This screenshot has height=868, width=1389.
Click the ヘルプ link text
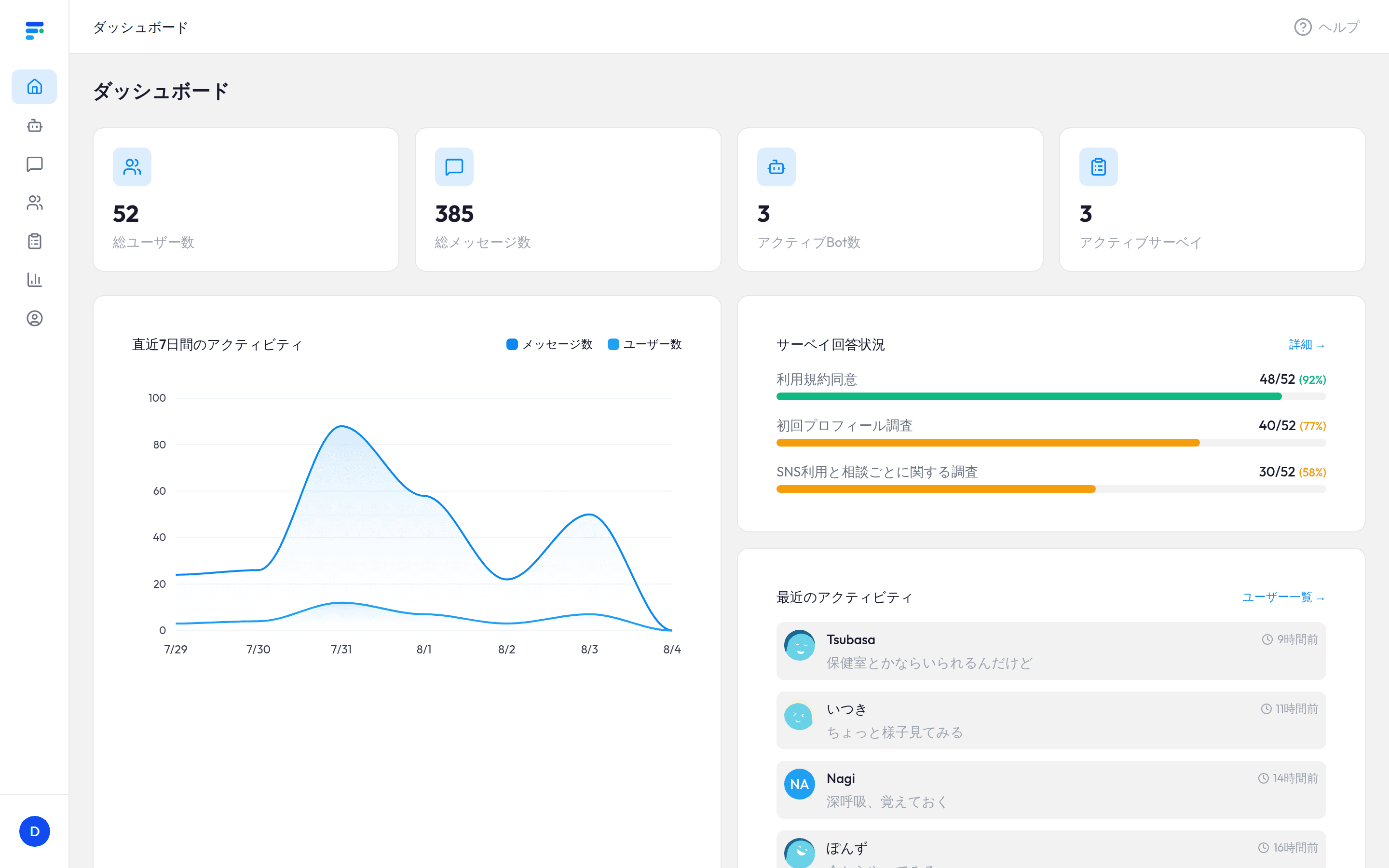[x=1339, y=27]
